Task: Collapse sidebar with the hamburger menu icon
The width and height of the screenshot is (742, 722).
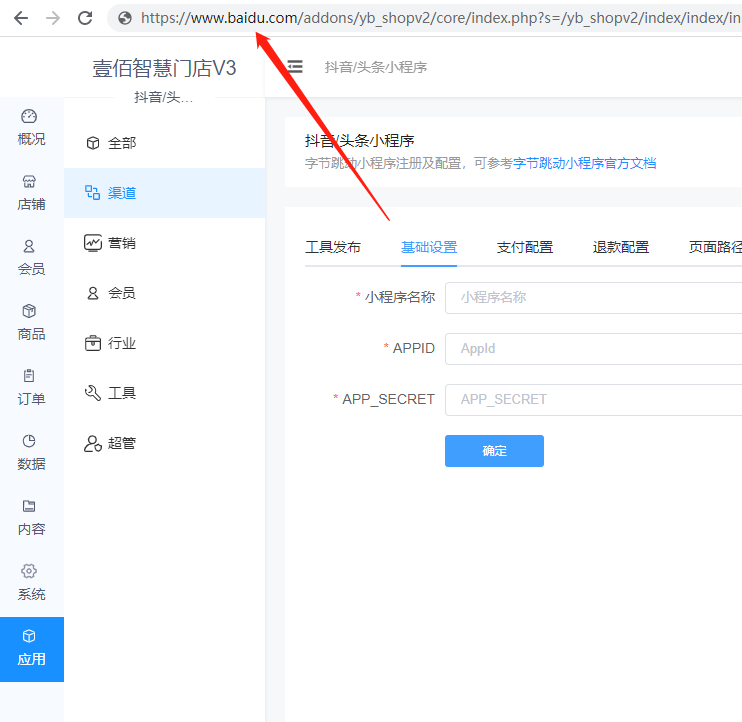Action: (x=295, y=66)
